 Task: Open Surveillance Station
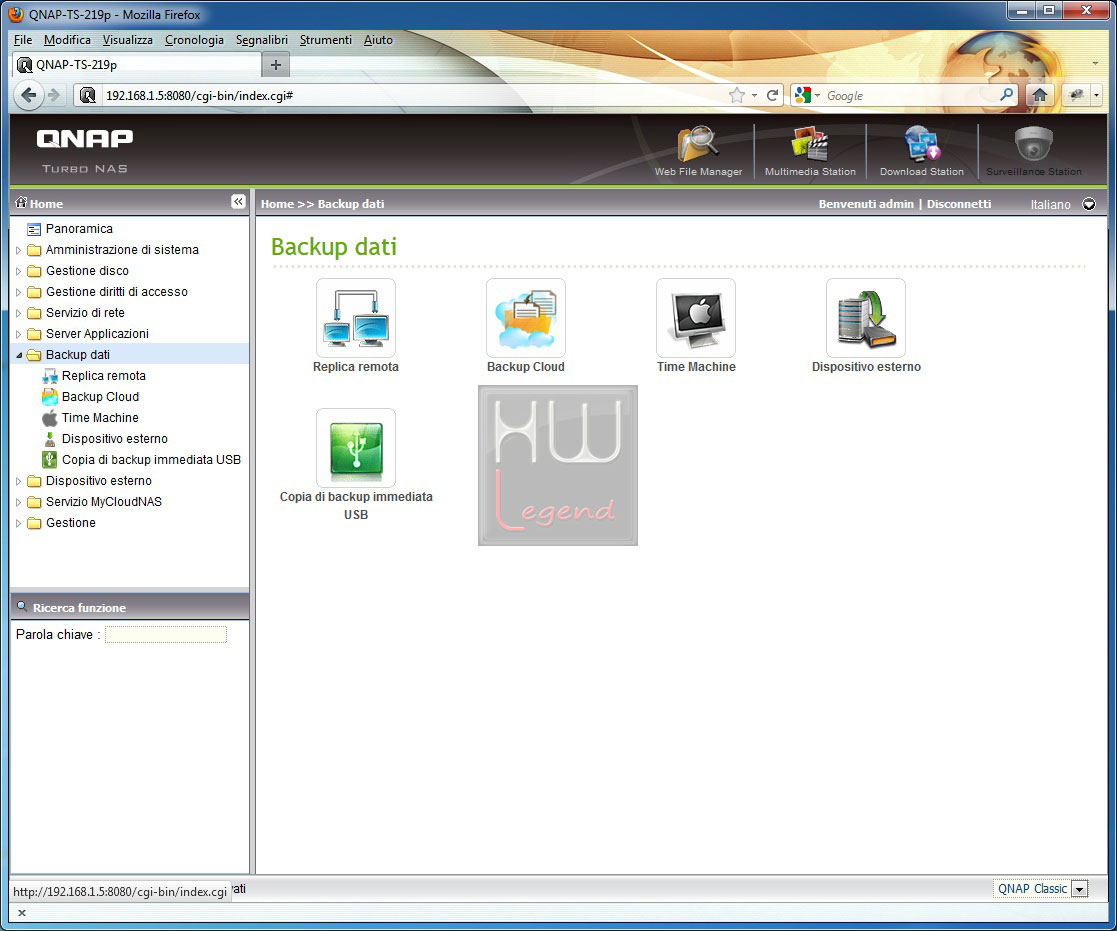pyautogui.click(x=1034, y=150)
